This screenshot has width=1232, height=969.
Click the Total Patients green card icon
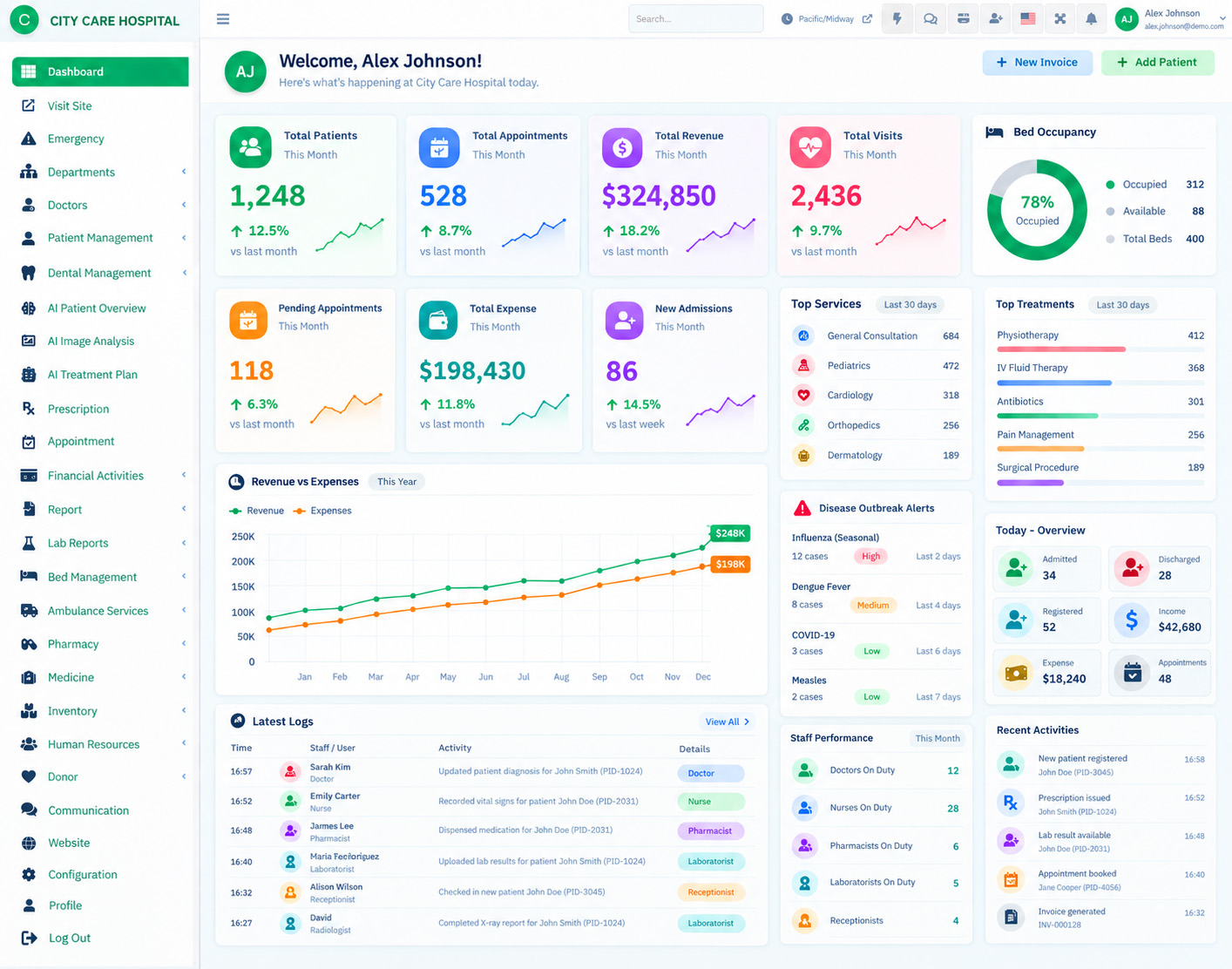click(251, 146)
